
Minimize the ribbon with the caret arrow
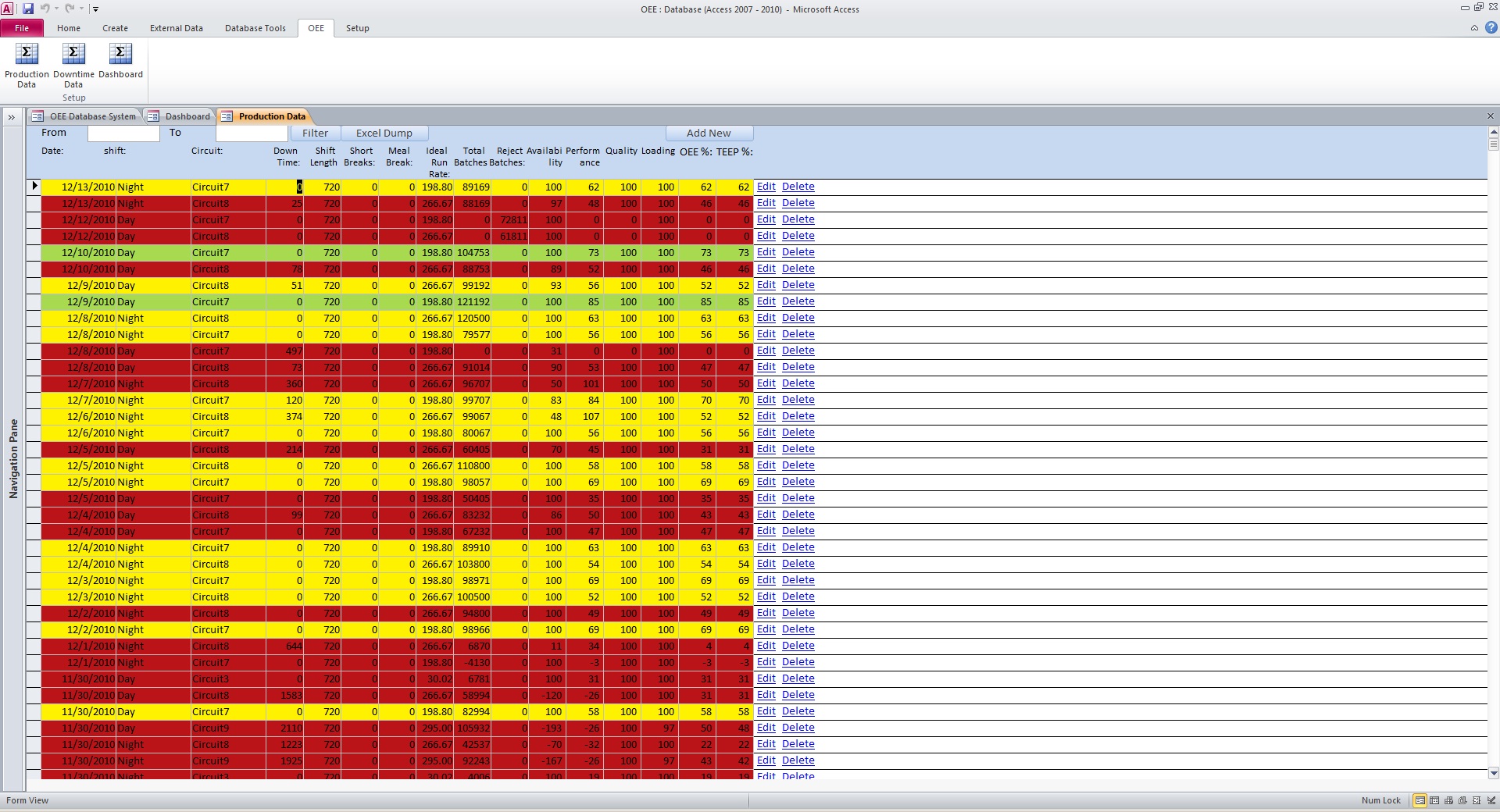1474,28
